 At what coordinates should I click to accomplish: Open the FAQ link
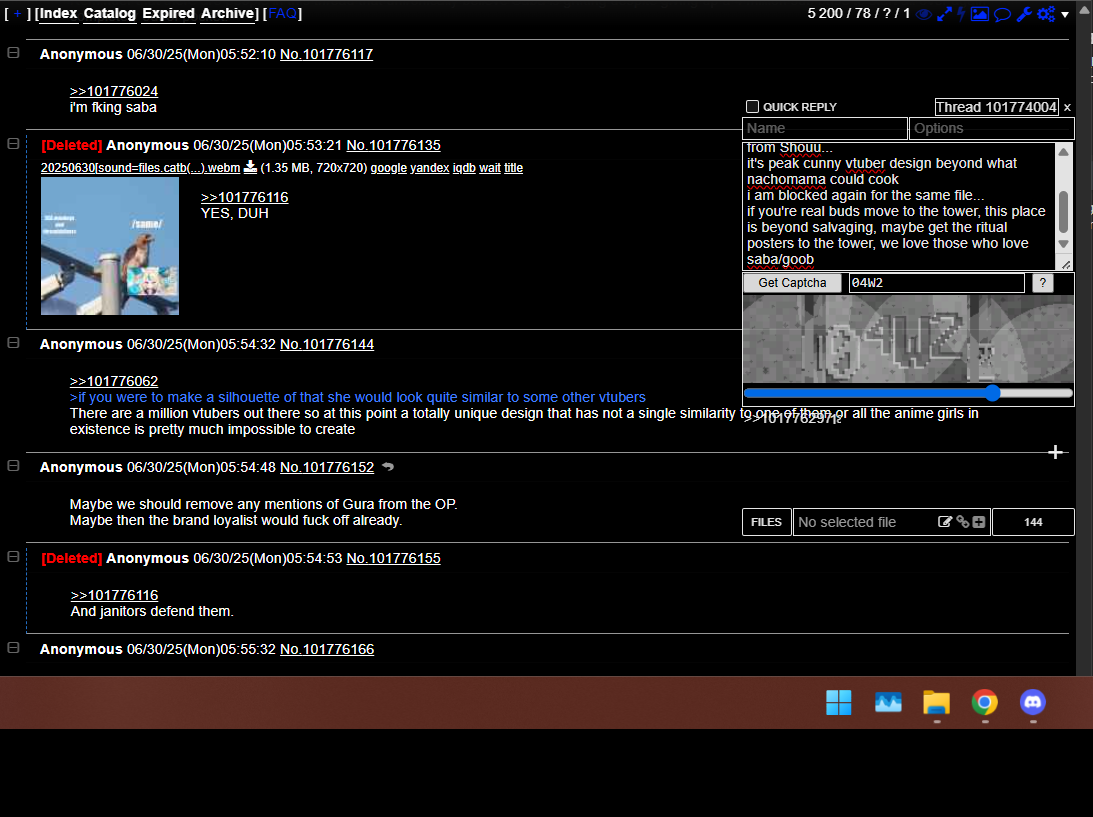tap(282, 13)
